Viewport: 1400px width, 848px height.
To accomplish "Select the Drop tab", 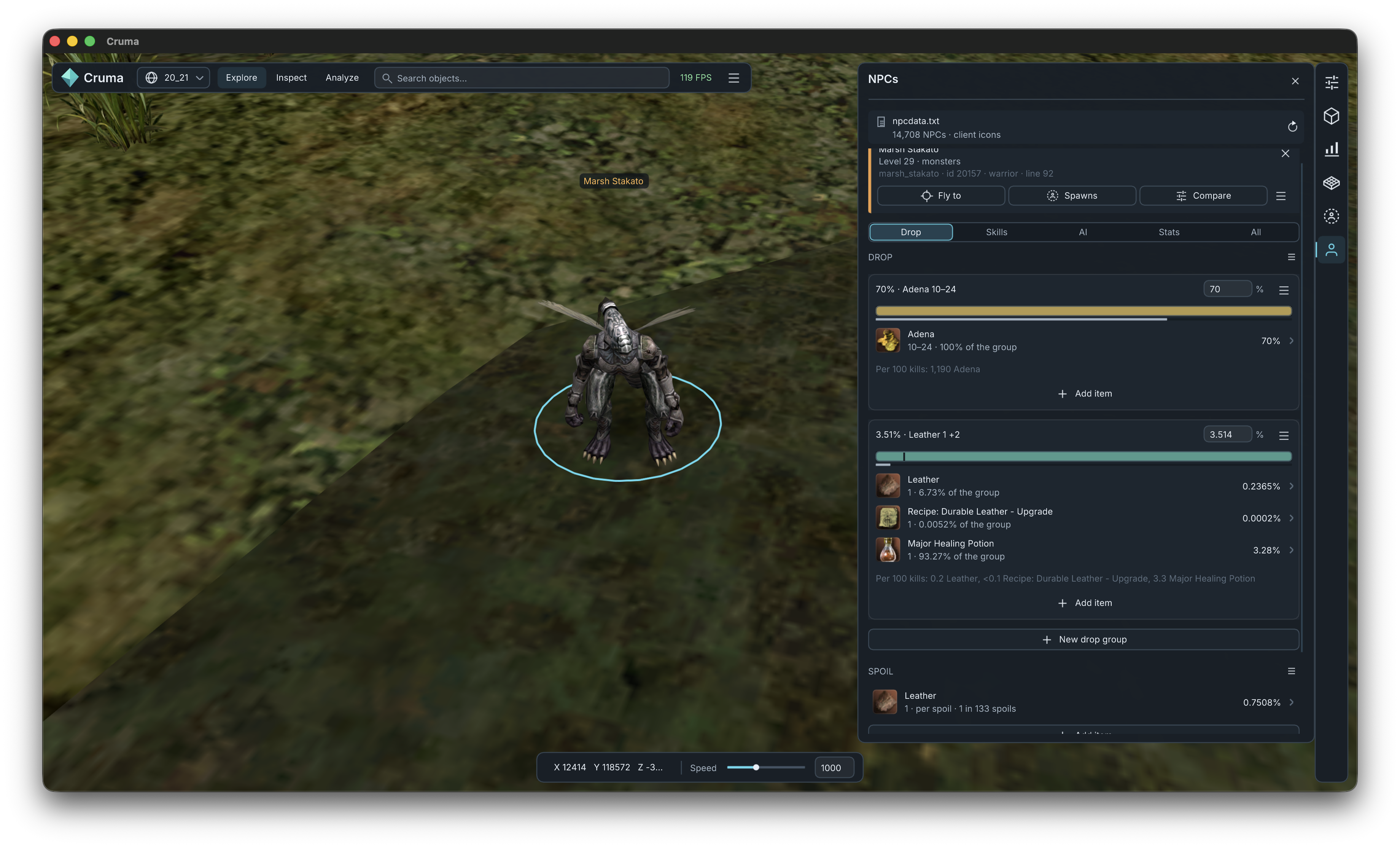I will (x=911, y=232).
